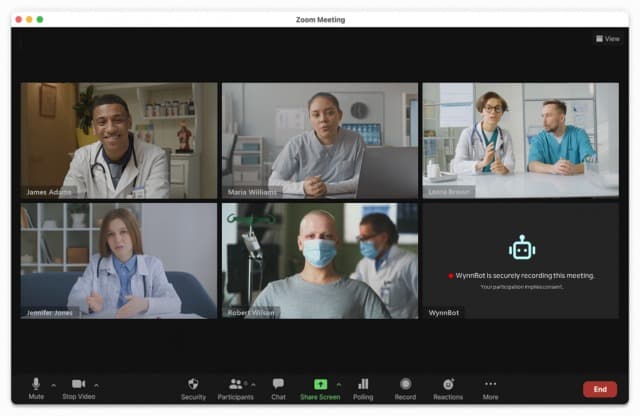640x416 pixels.
Task: Select Maria Williams video tile
Action: click(320, 140)
